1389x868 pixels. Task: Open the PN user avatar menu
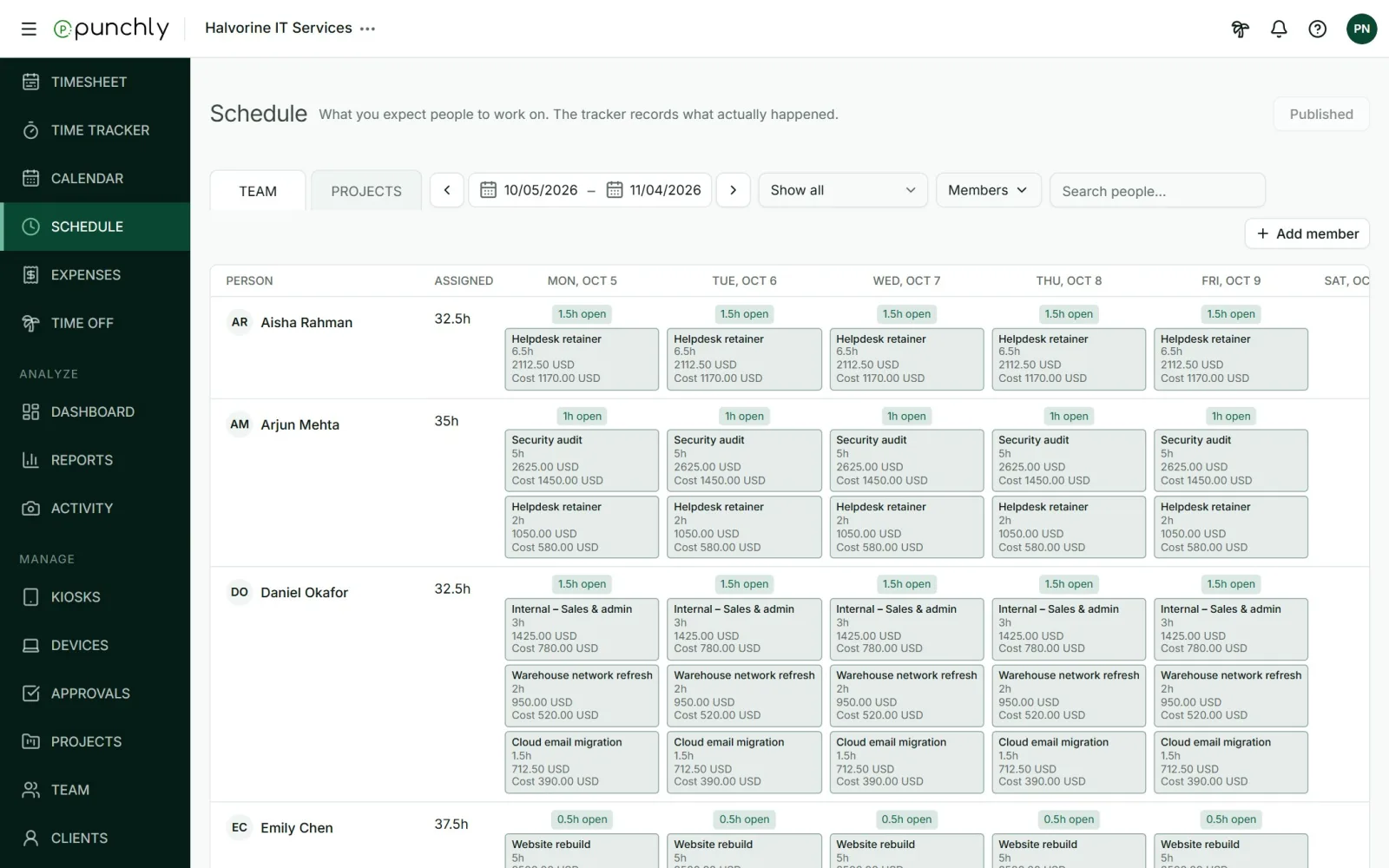1361,29
